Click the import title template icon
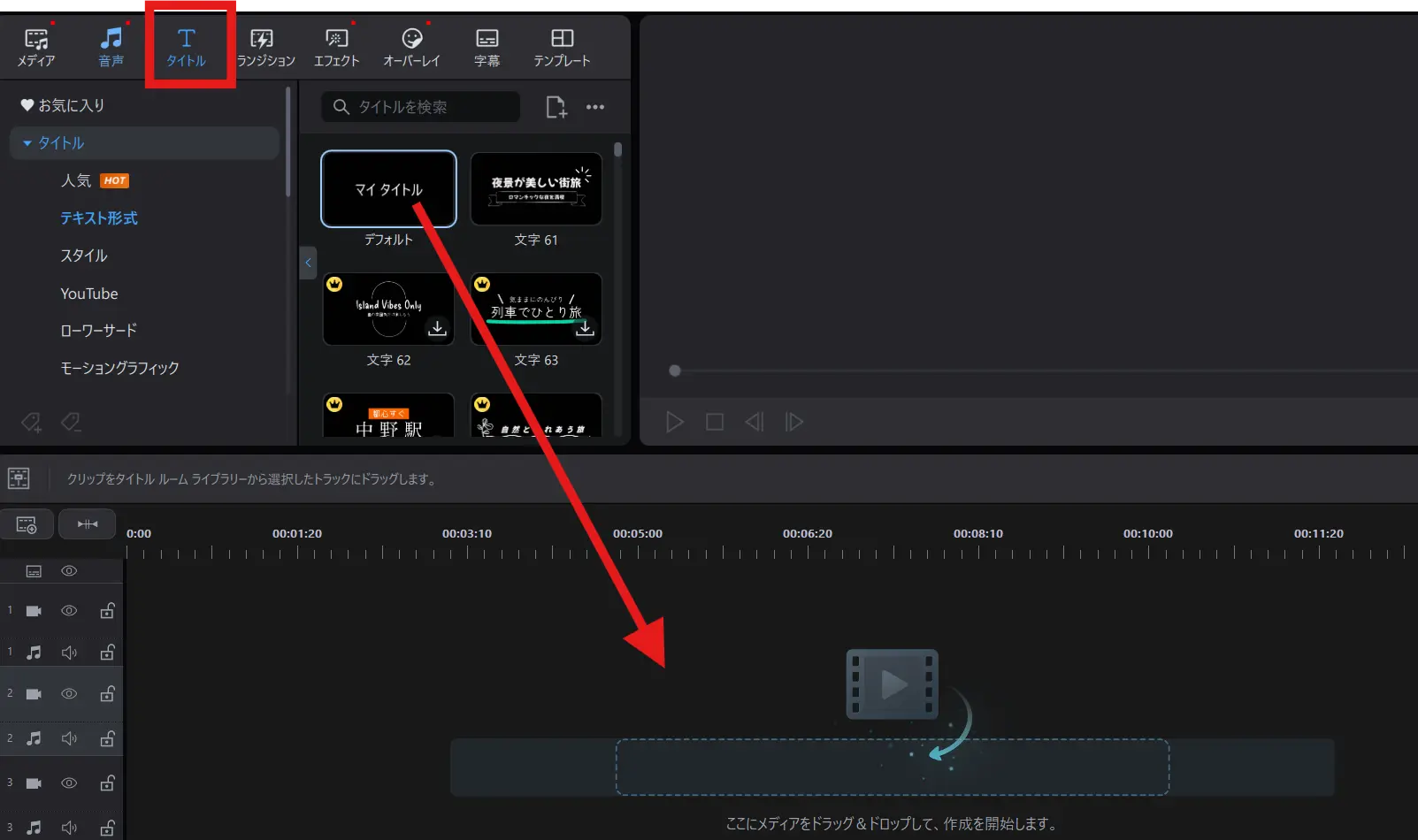Screen dimensions: 1418x840 [556, 107]
